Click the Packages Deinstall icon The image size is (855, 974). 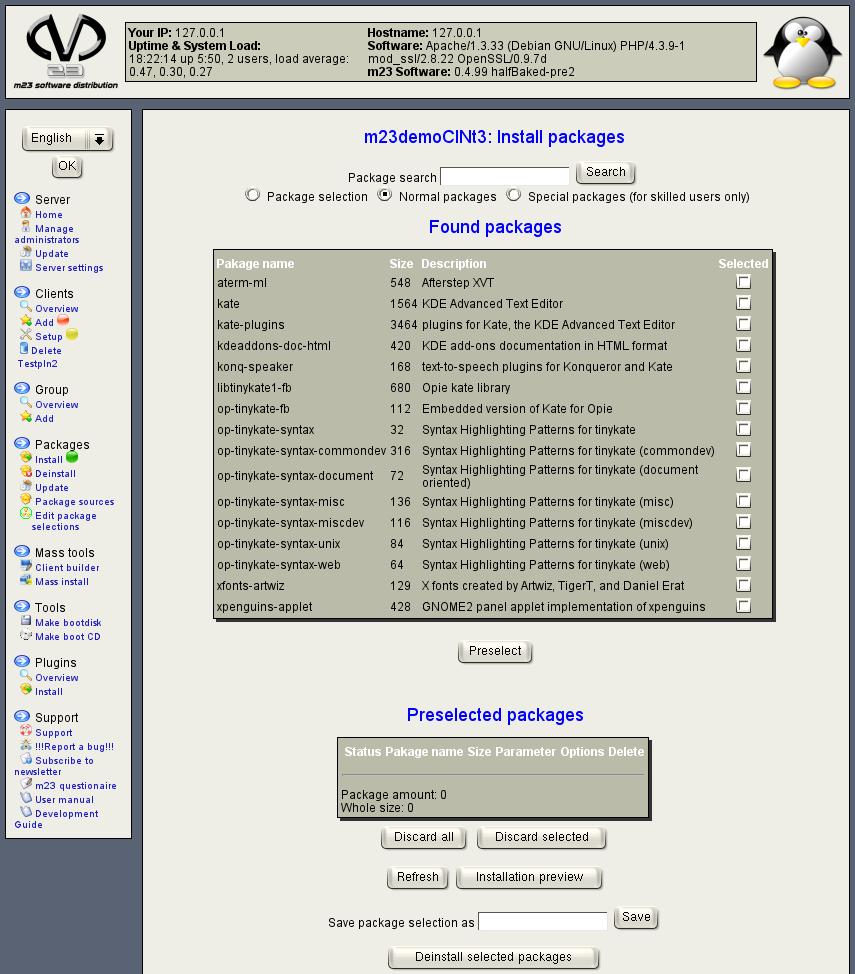point(26,472)
